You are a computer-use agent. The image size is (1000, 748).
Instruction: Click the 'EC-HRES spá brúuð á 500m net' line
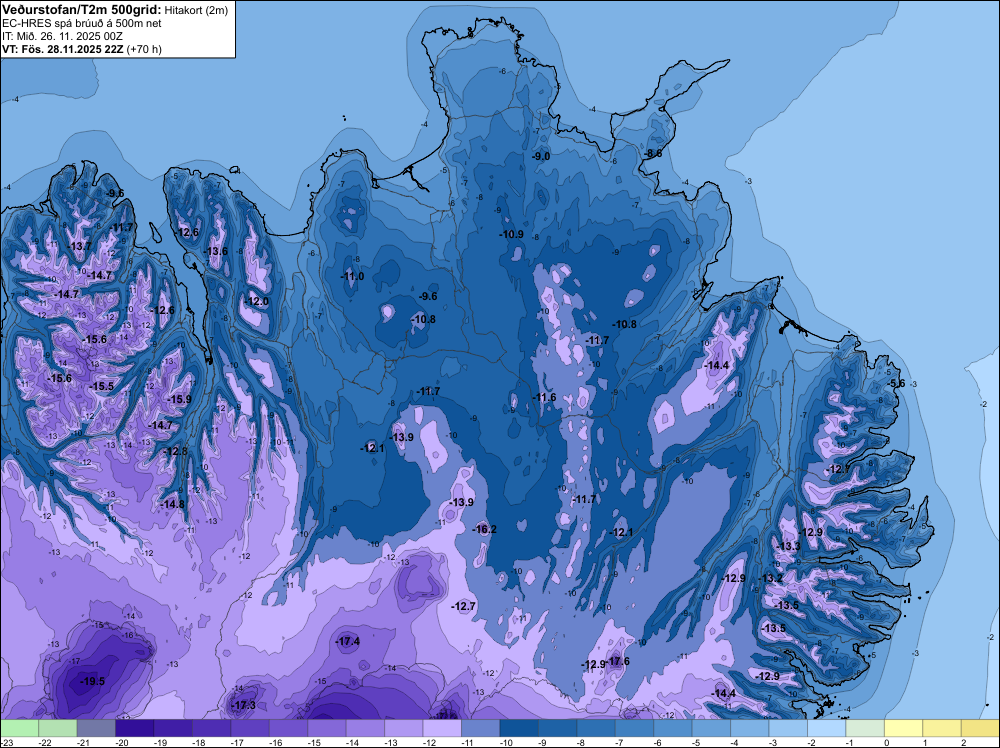[82, 23]
